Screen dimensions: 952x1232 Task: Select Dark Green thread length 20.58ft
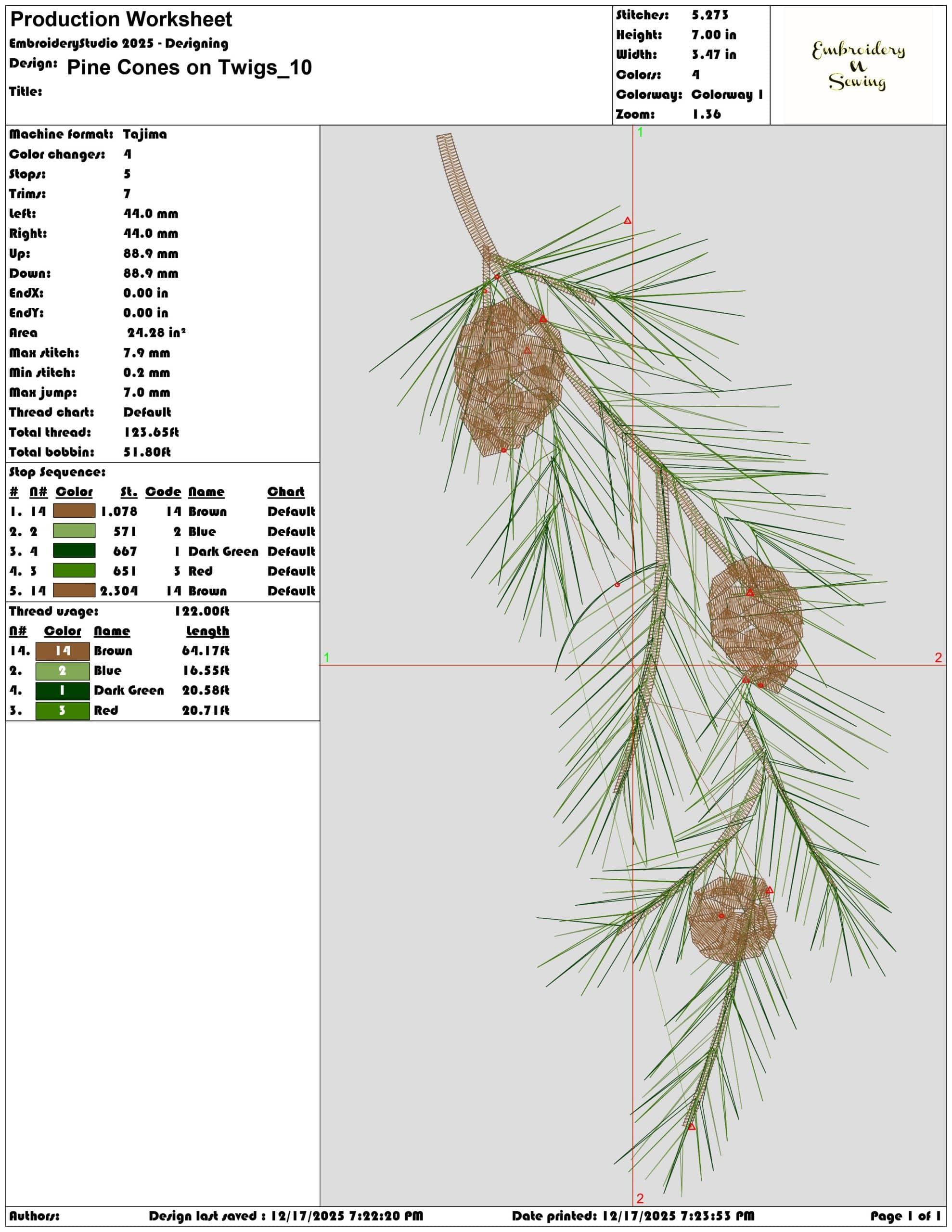[206, 690]
